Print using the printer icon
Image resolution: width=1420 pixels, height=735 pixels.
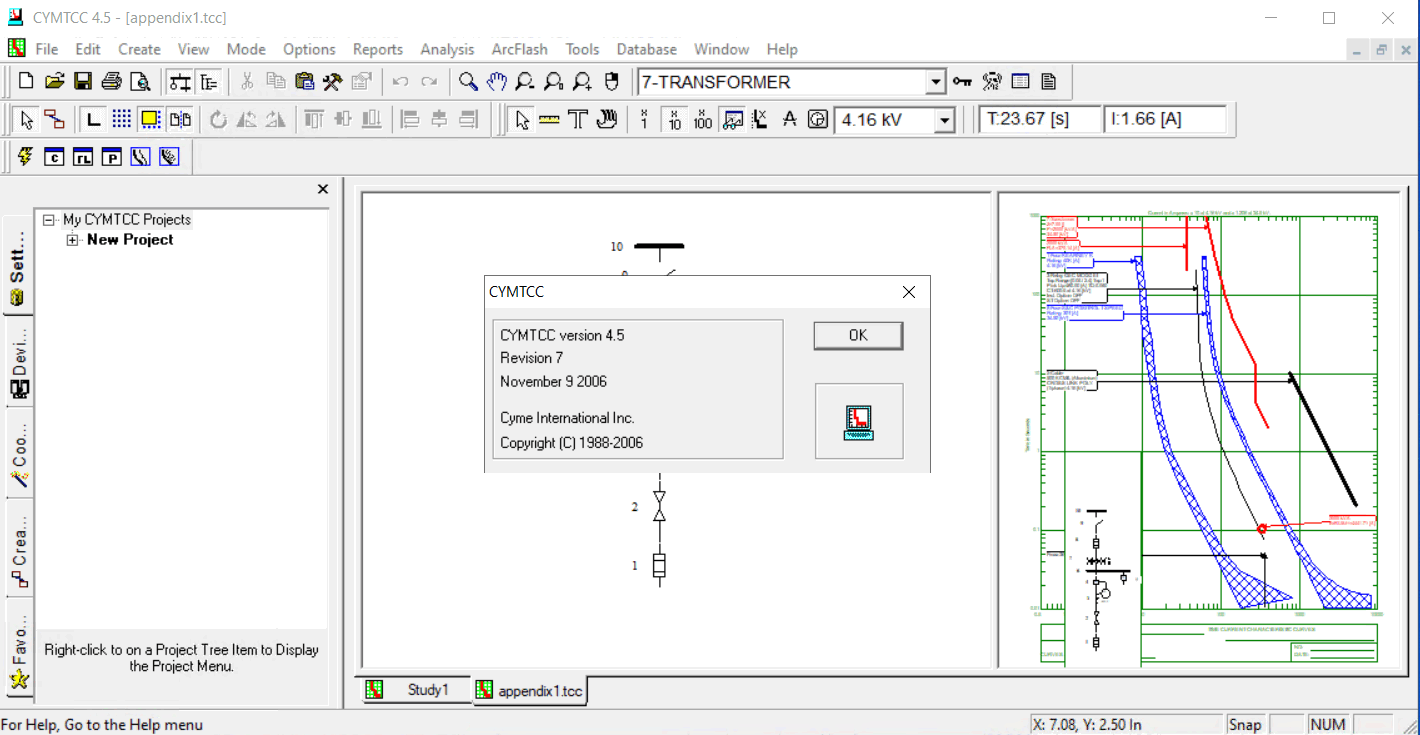tap(111, 82)
